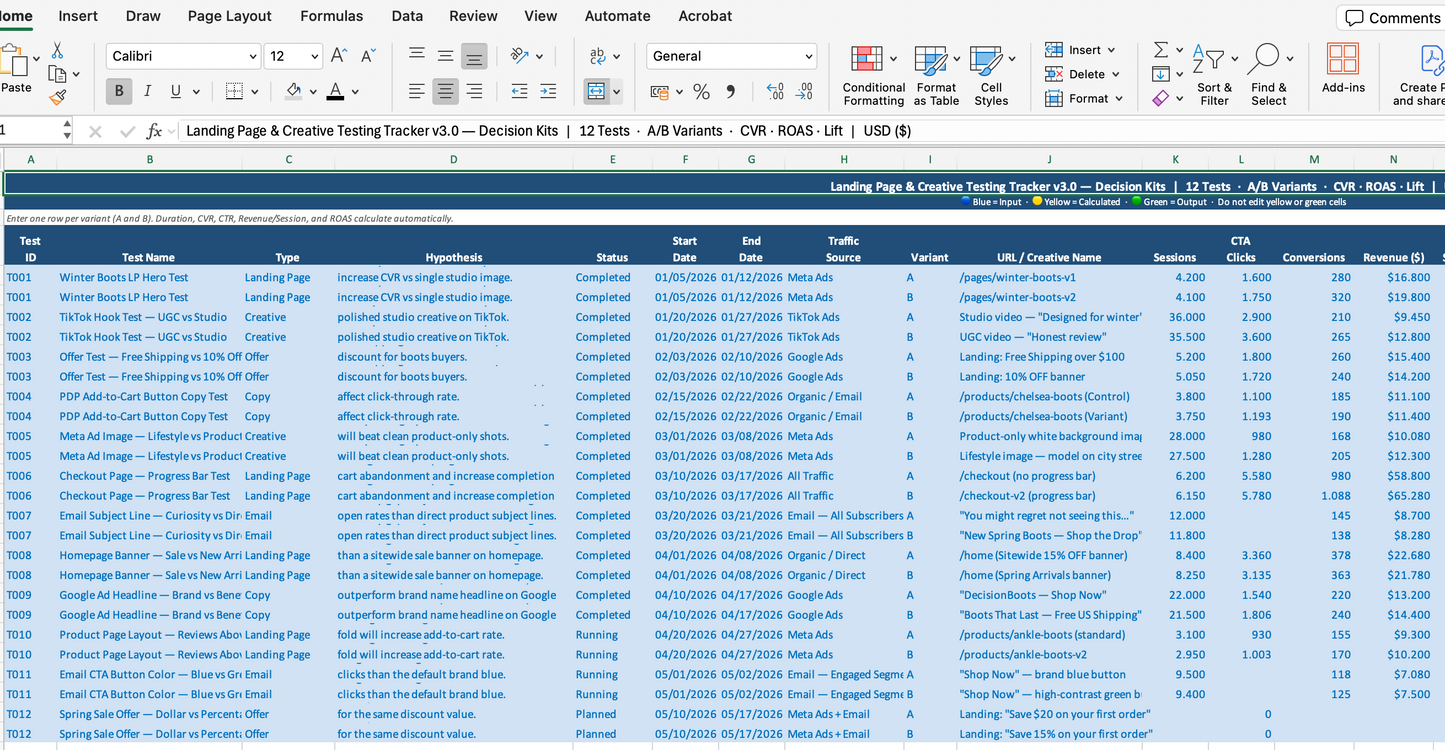This screenshot has height=750, width=1445.
Task: Apply percent style format
Action: click(702, 92)
